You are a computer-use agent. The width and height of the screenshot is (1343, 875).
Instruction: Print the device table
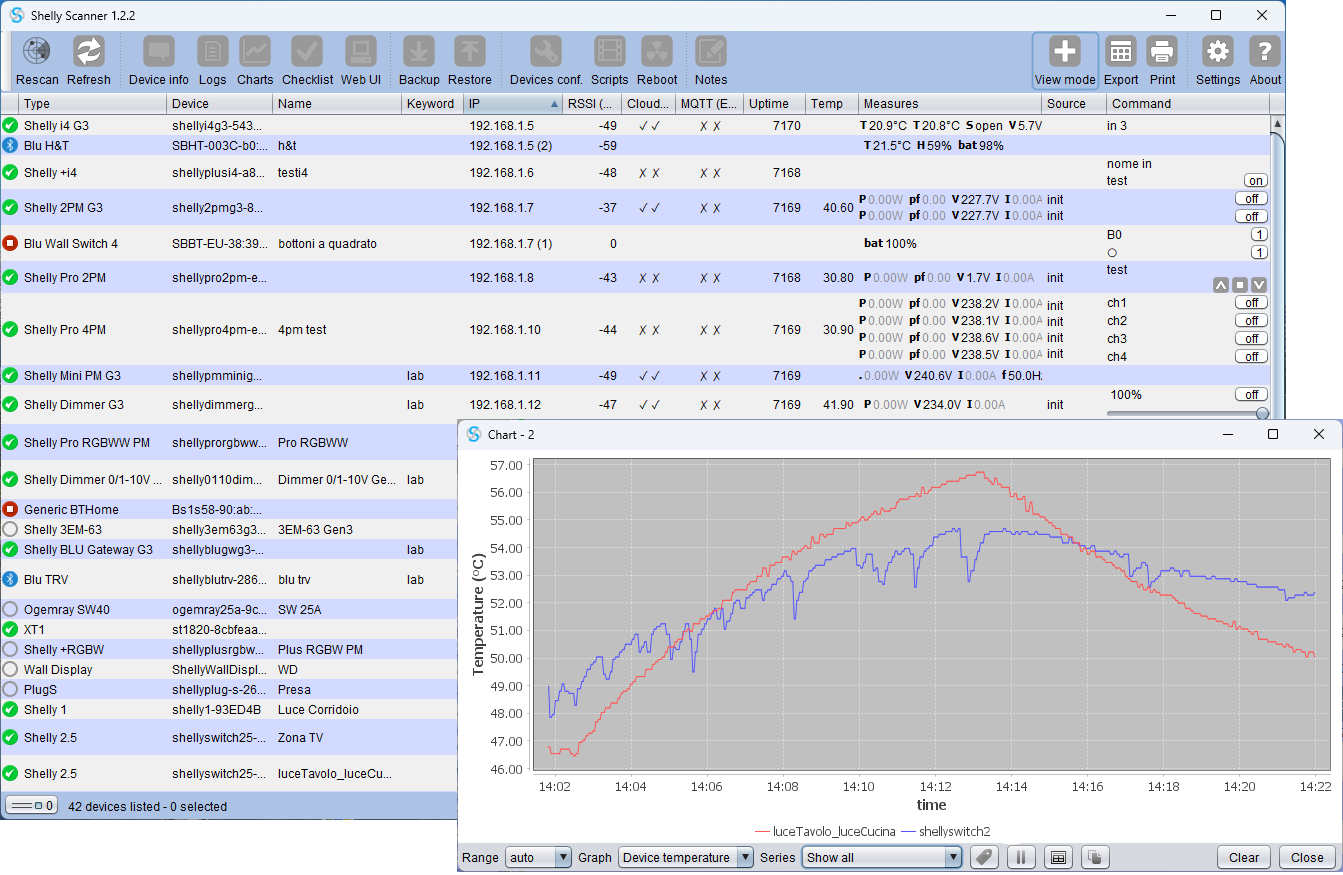pyautogui.click(x=1162, y=61)
